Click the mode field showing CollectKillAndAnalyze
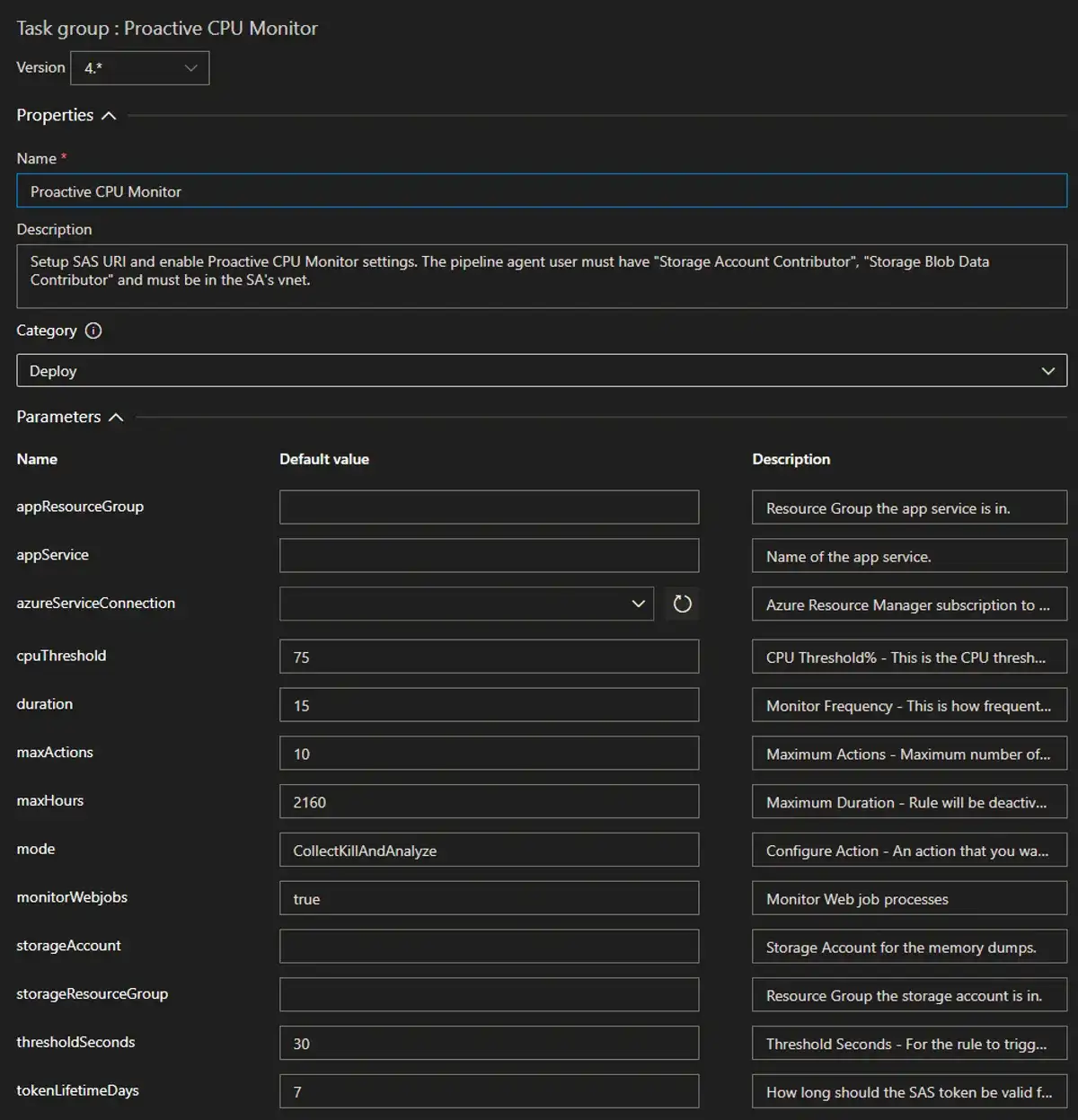Screen dimensions: 1078x1120 (489, 850)
